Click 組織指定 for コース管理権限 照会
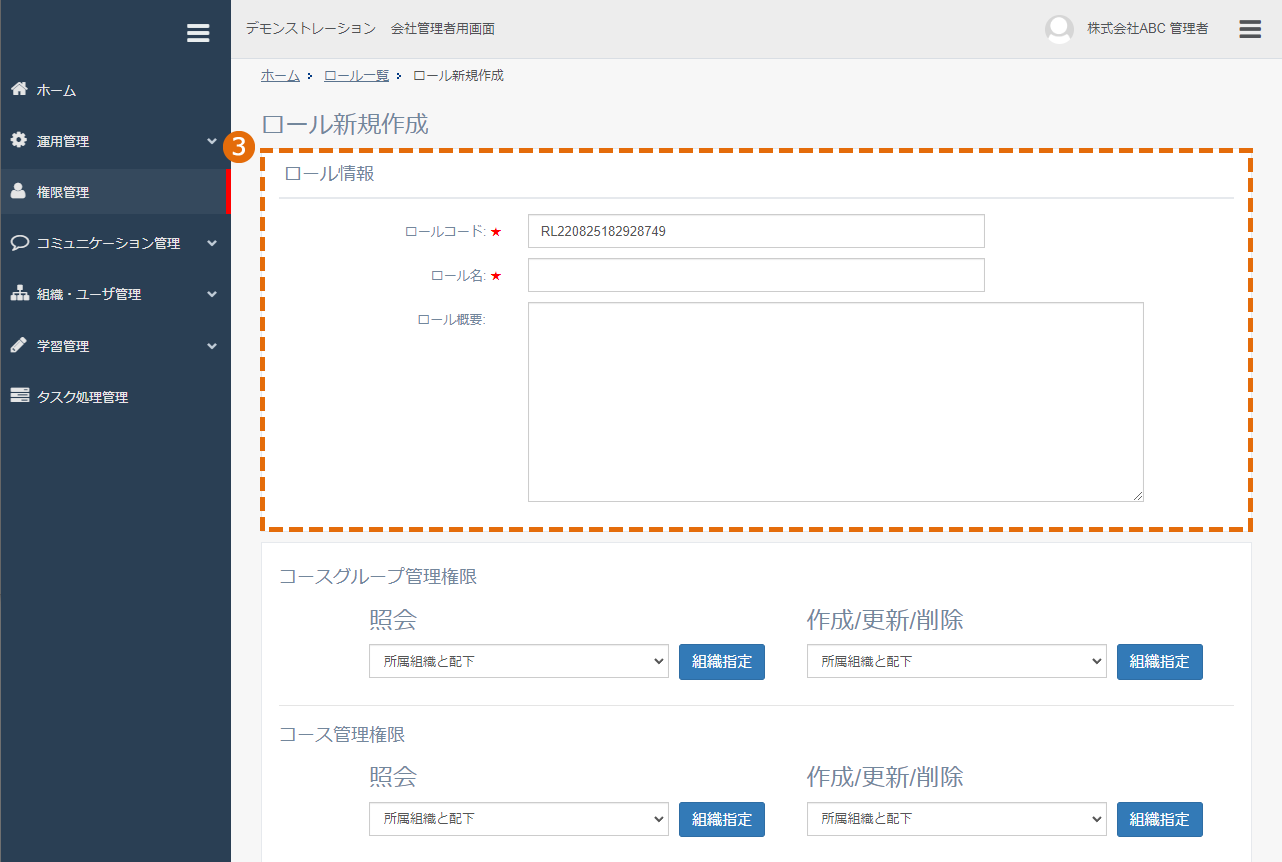 722,820
